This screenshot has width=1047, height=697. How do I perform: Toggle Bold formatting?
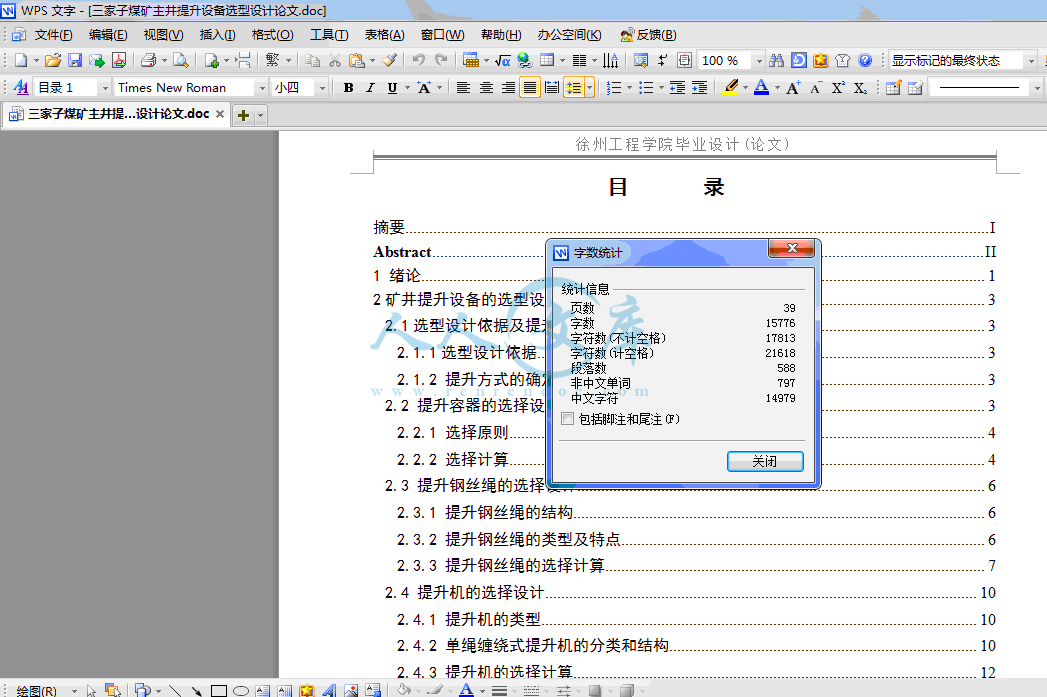(x=348, y=87)
